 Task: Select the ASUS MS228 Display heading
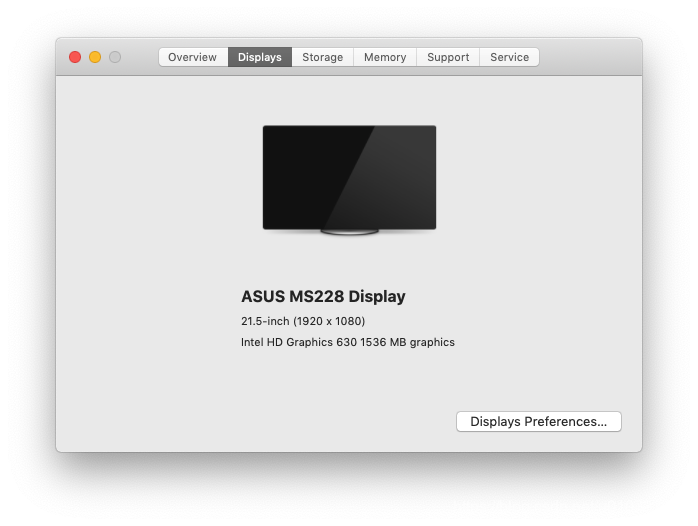coord(323,296)
